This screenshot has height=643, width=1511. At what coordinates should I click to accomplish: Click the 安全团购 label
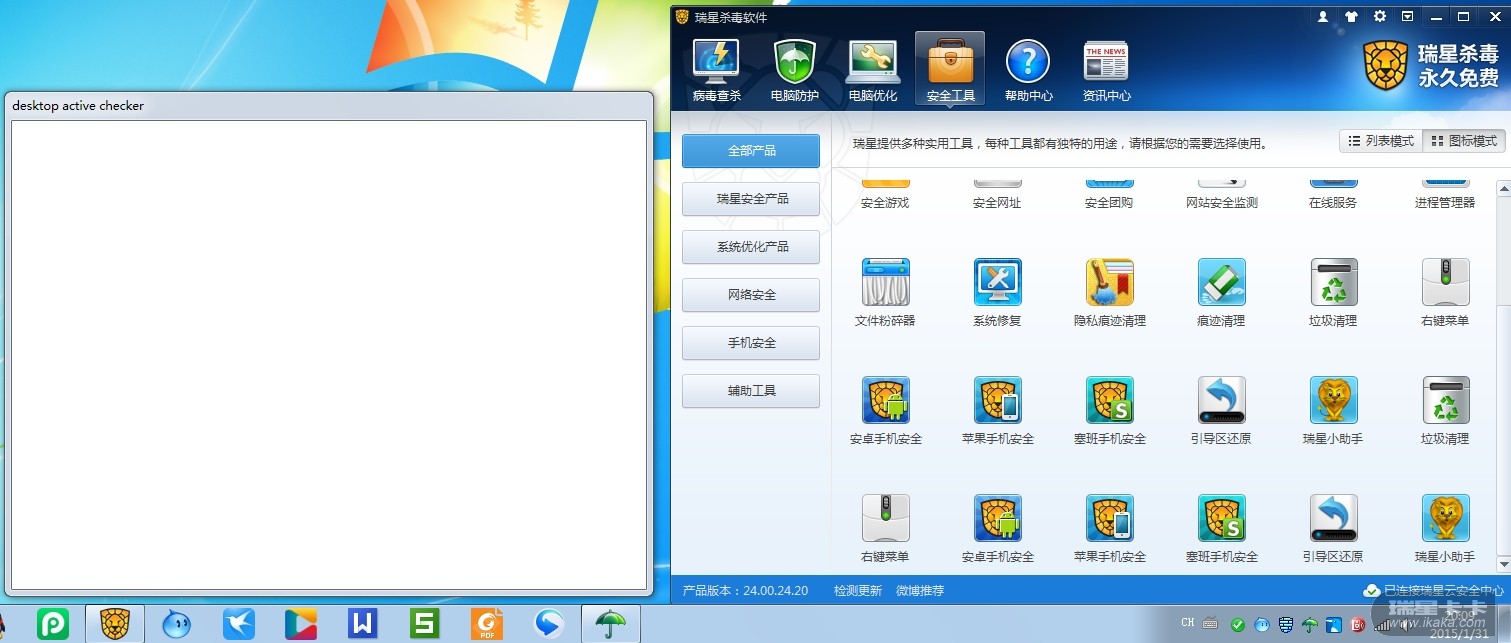1109,203
